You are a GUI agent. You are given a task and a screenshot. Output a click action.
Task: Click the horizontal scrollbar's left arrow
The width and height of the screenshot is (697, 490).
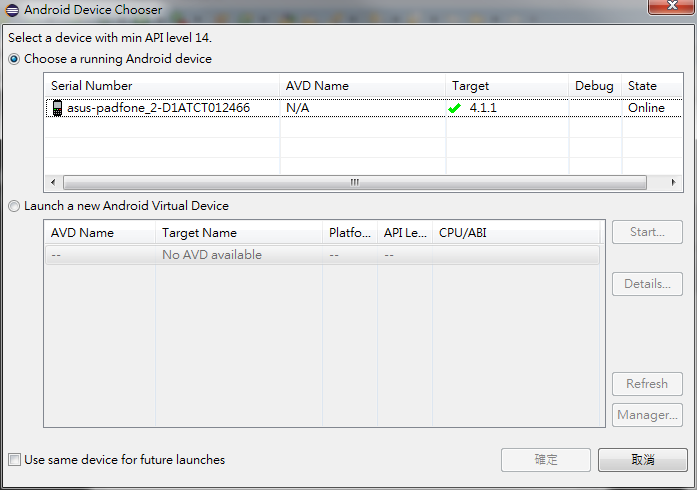[x=53, y=182]
